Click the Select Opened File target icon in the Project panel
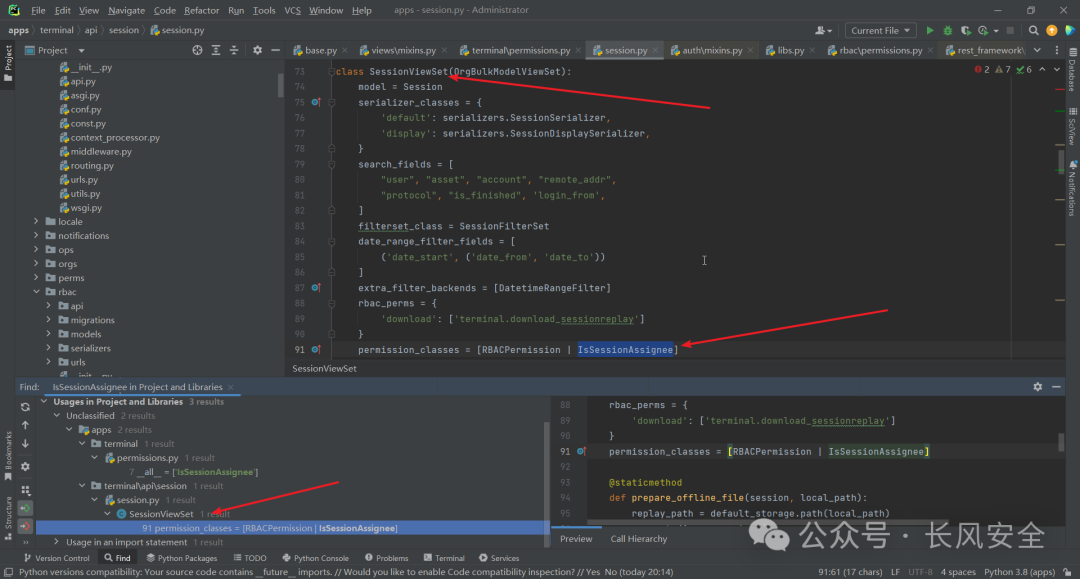Screen dimensions: 1080x579 pyautogui.click(x=197, y=50)
